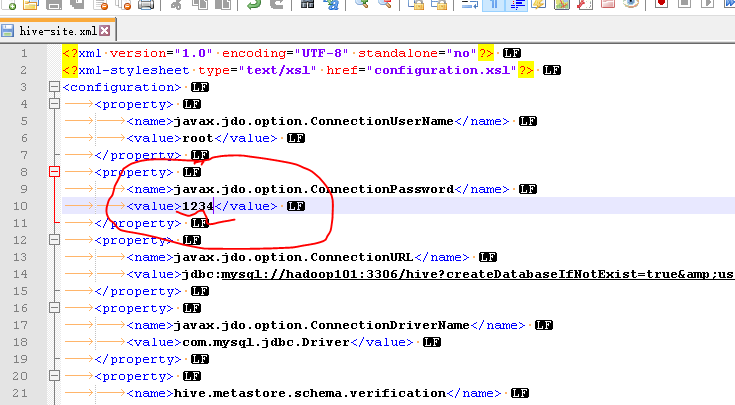Collapse the red-highlighted property fold on line 8
The image size is (735, 405).
54,172
